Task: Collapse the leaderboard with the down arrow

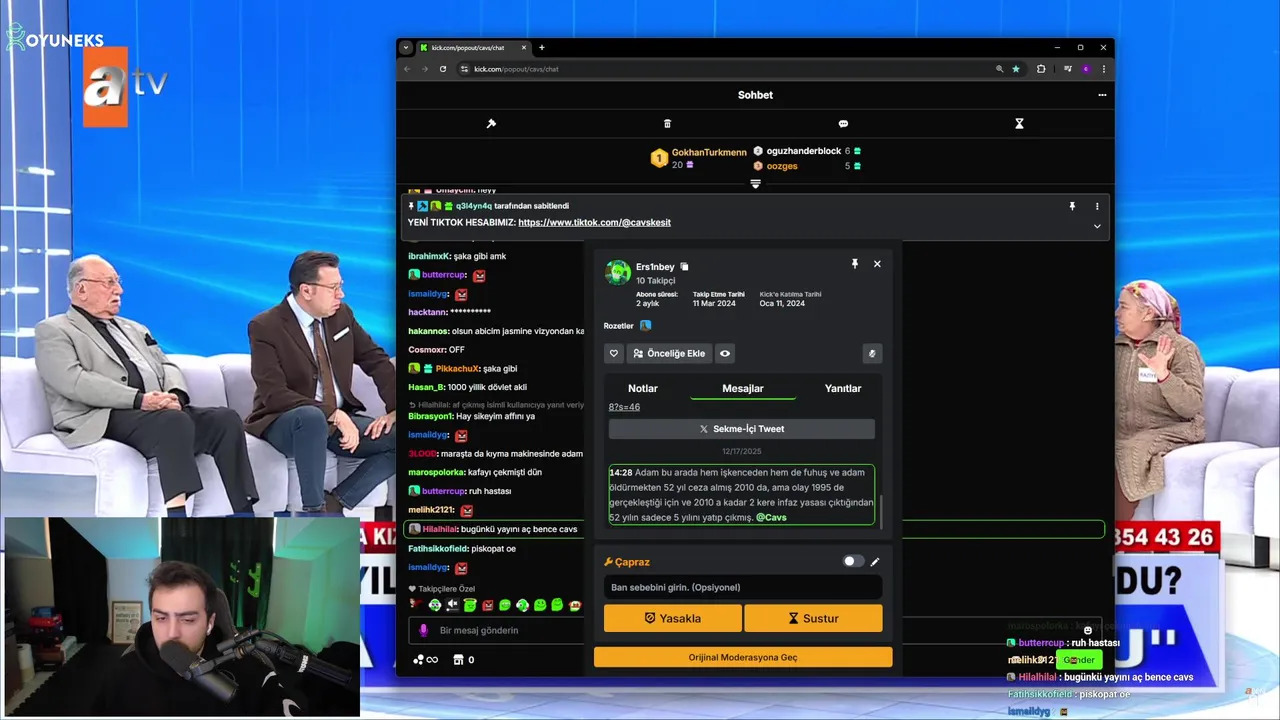Action: (x=755, y=184)
